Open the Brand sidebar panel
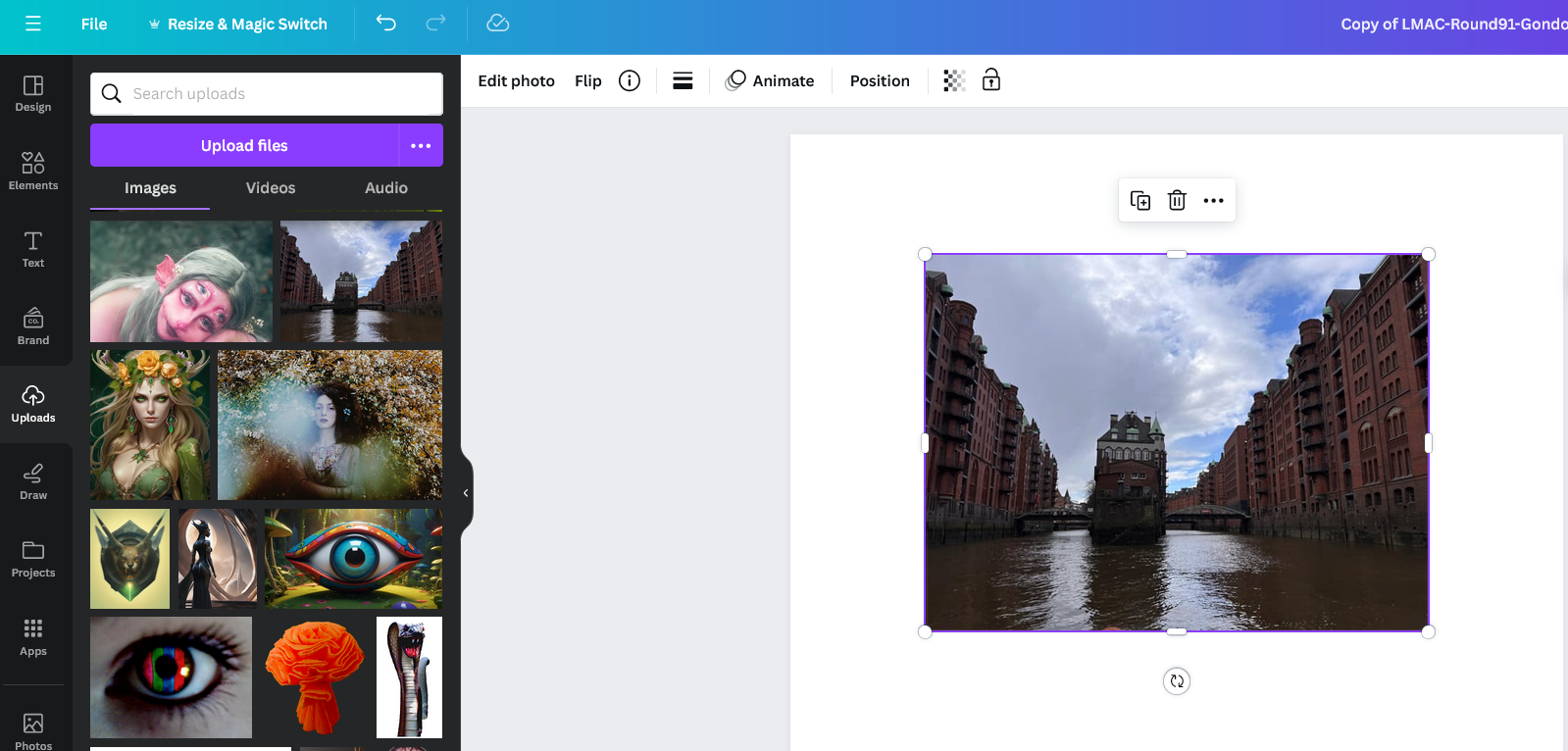This screenshot has height=751, width=1568. click(33, 326)
